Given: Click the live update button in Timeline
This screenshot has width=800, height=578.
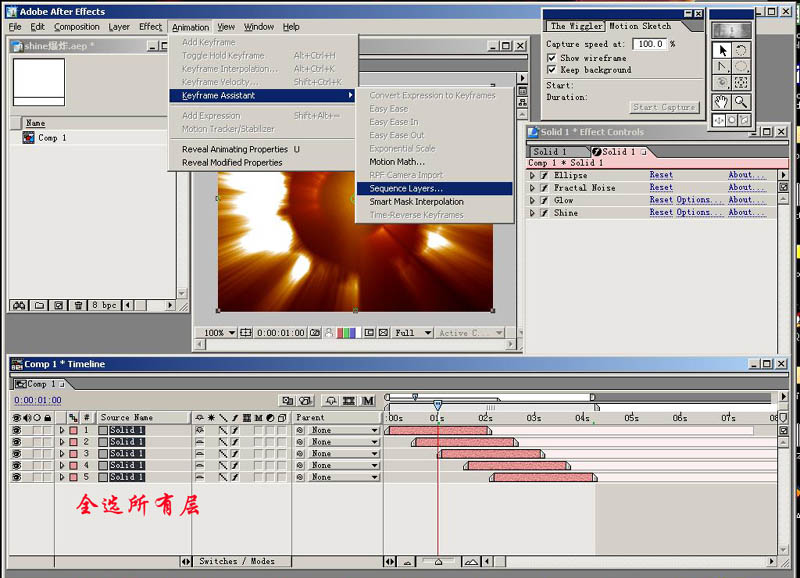Looking at the screenshot, I should tap(288, 401).
